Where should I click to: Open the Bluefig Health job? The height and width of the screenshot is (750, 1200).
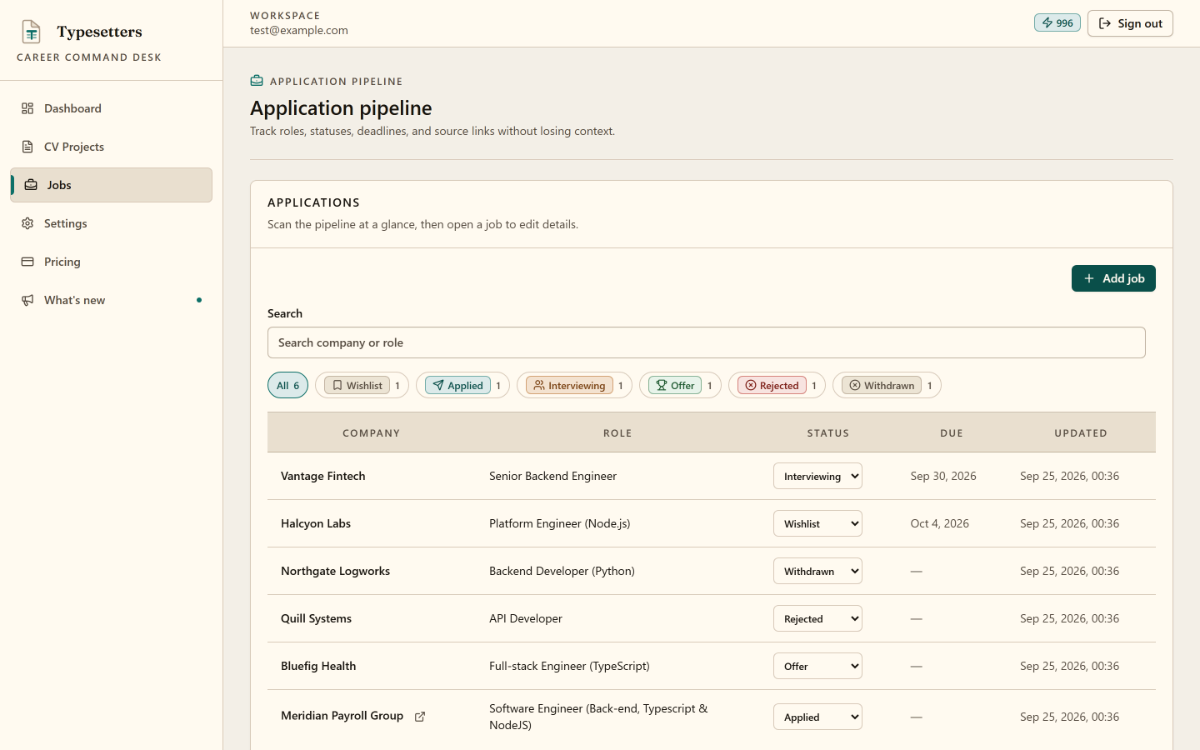(318, 666)
